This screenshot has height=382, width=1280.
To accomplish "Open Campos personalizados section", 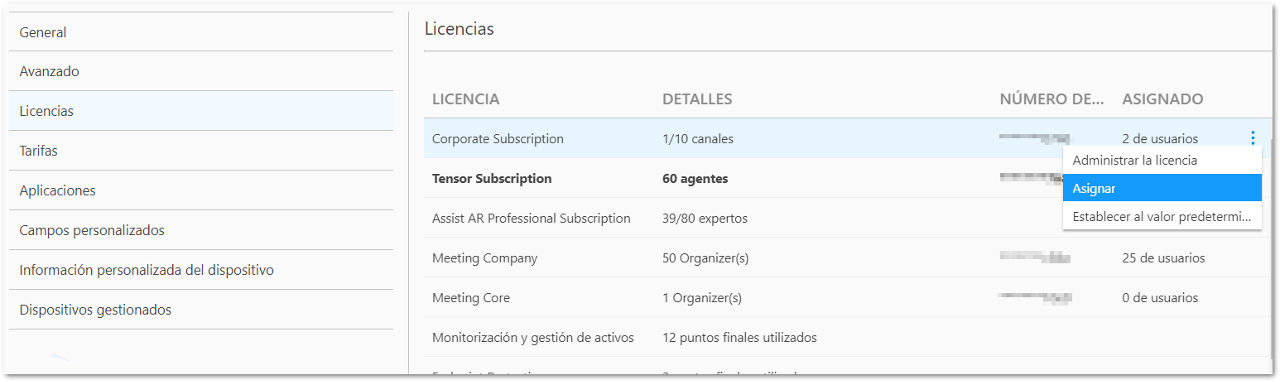I will click(201, 230).
